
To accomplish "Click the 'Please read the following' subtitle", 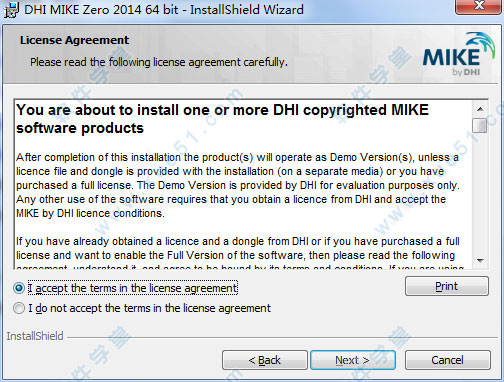I will pos(159,62).
